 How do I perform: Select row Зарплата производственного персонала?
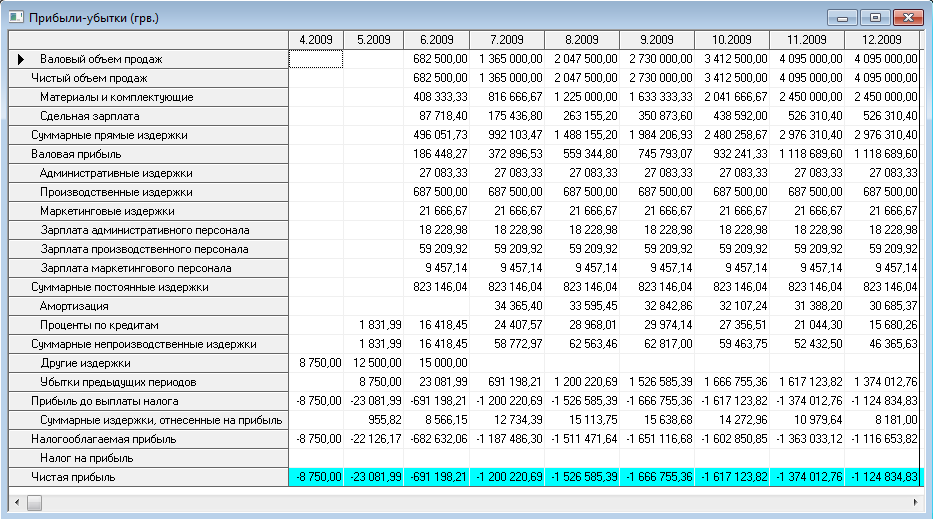[149, 249]
